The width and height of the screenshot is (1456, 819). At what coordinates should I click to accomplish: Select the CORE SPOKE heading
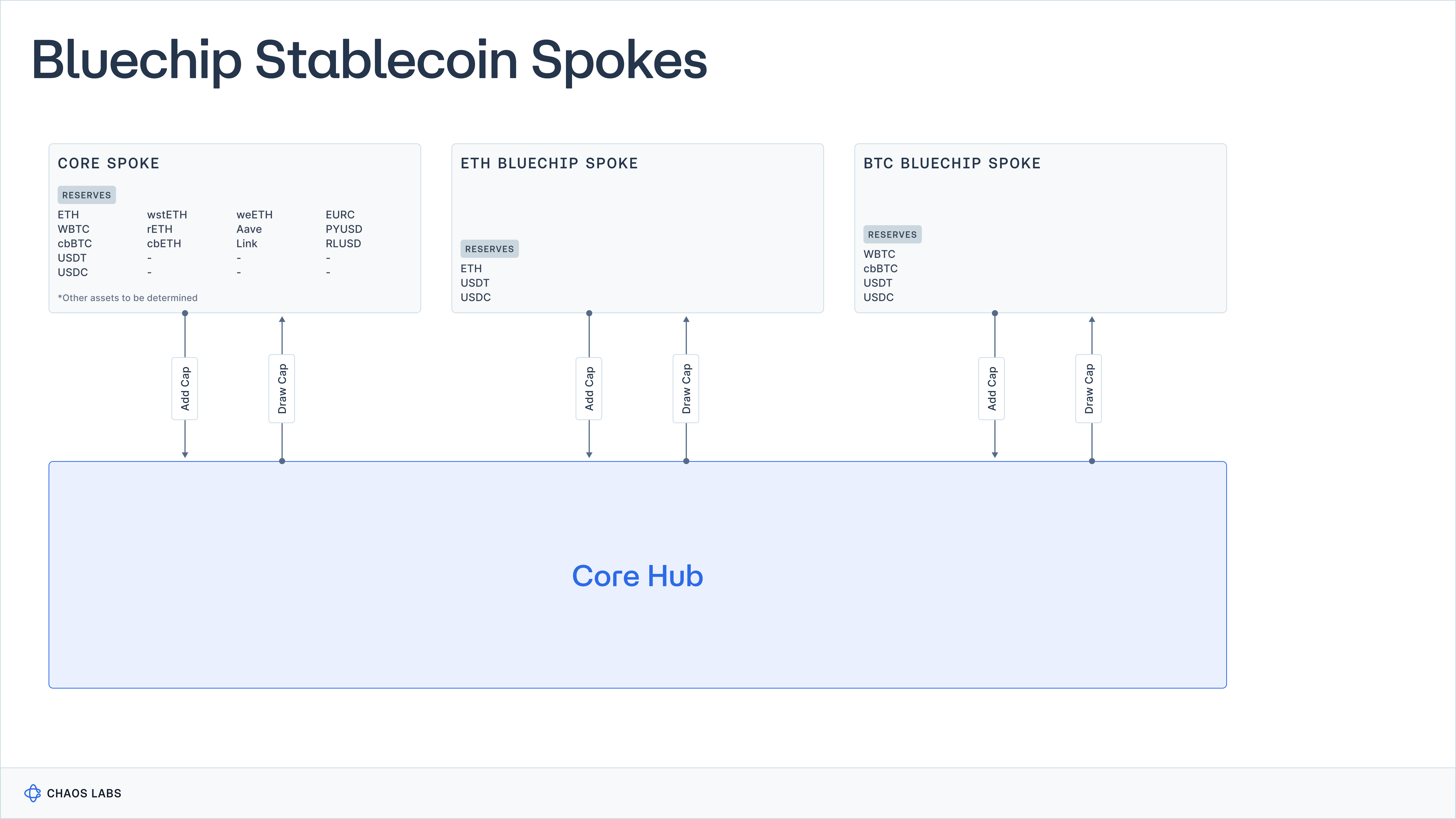[x=108, y=163]
